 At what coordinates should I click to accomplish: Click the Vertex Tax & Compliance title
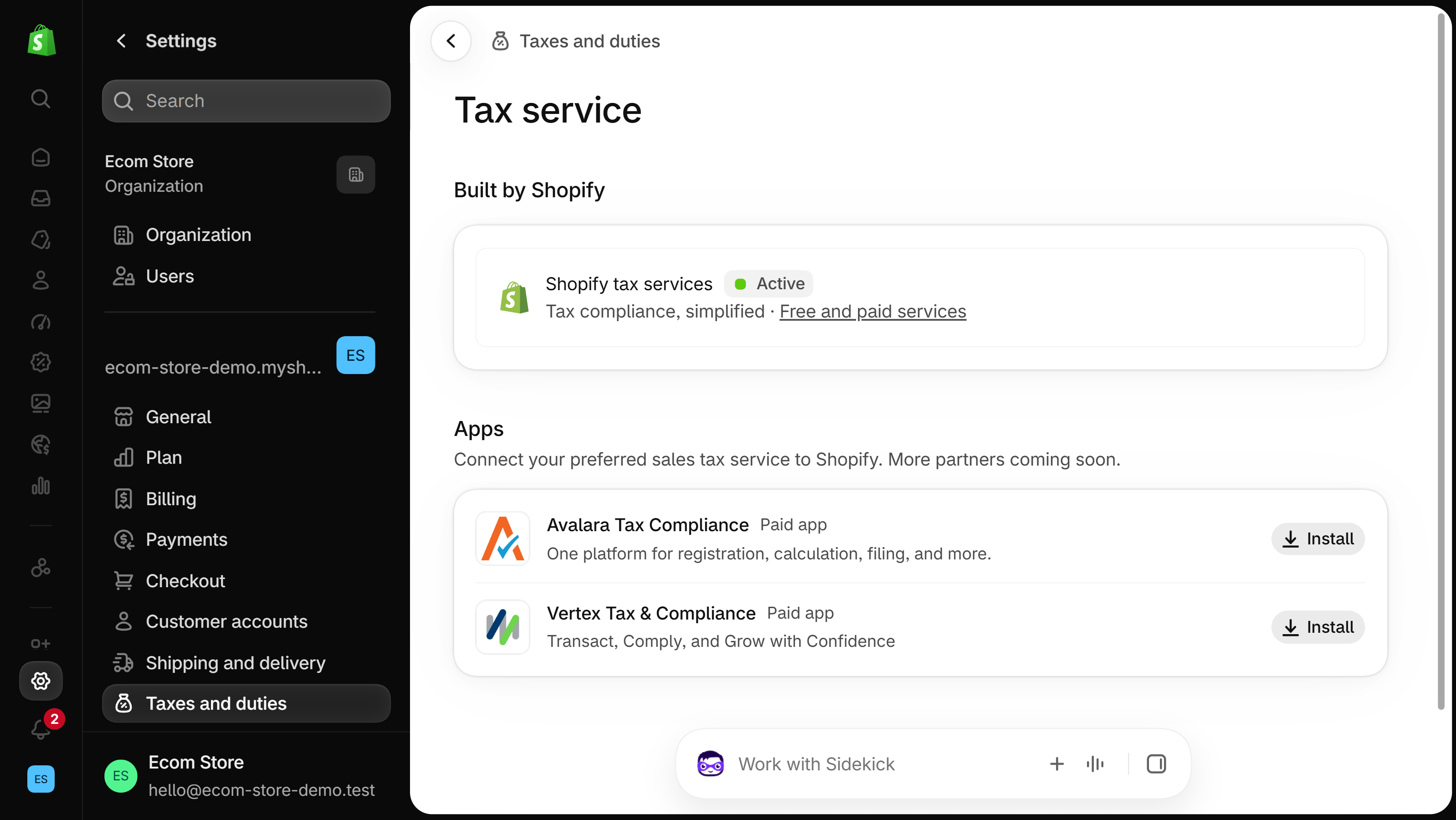[x=651, y=613]
